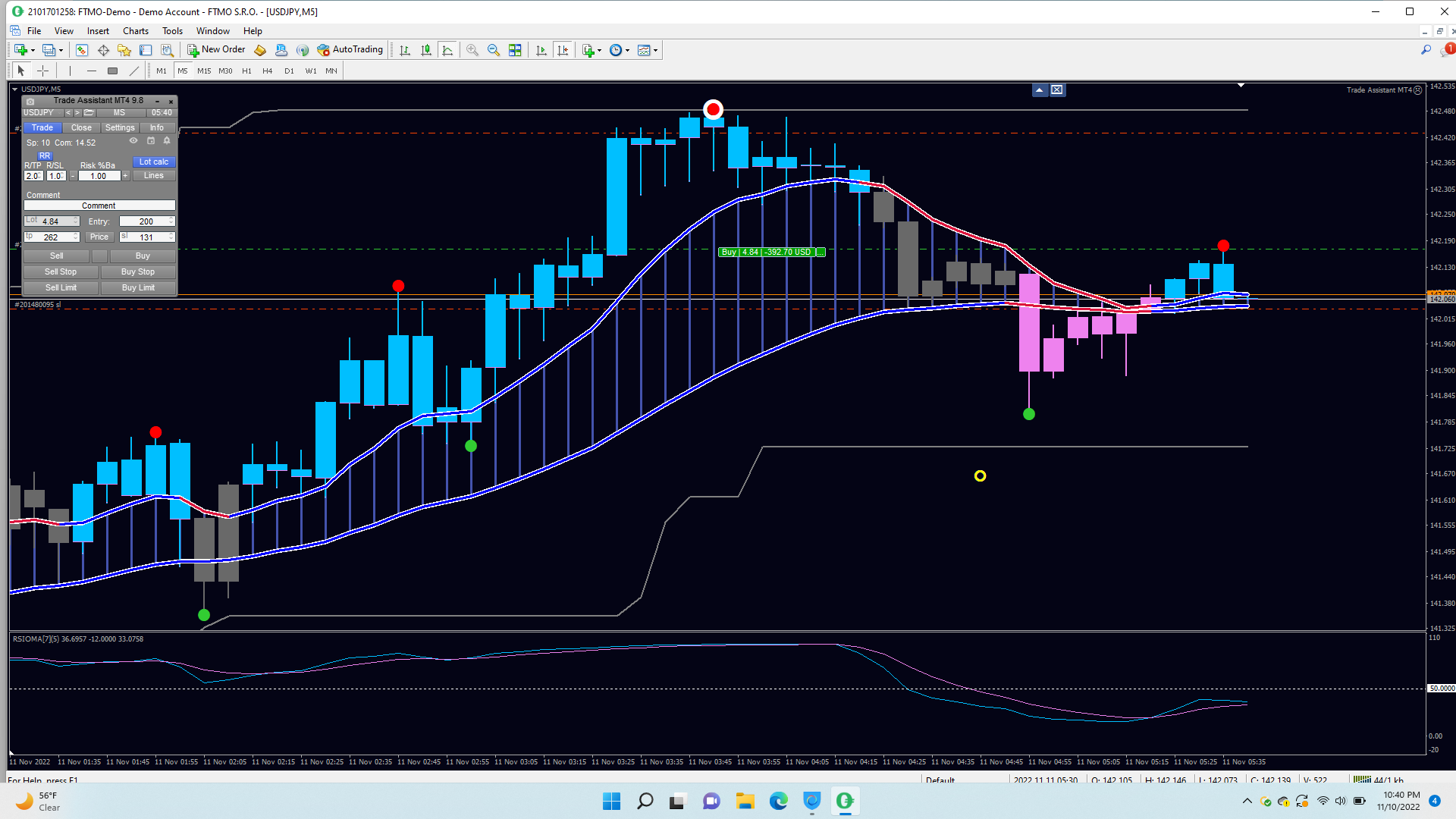Screen dimensions: 1456x819
Task: Expand the Periods clock dropdown arrow
Action: coord(628,51)
